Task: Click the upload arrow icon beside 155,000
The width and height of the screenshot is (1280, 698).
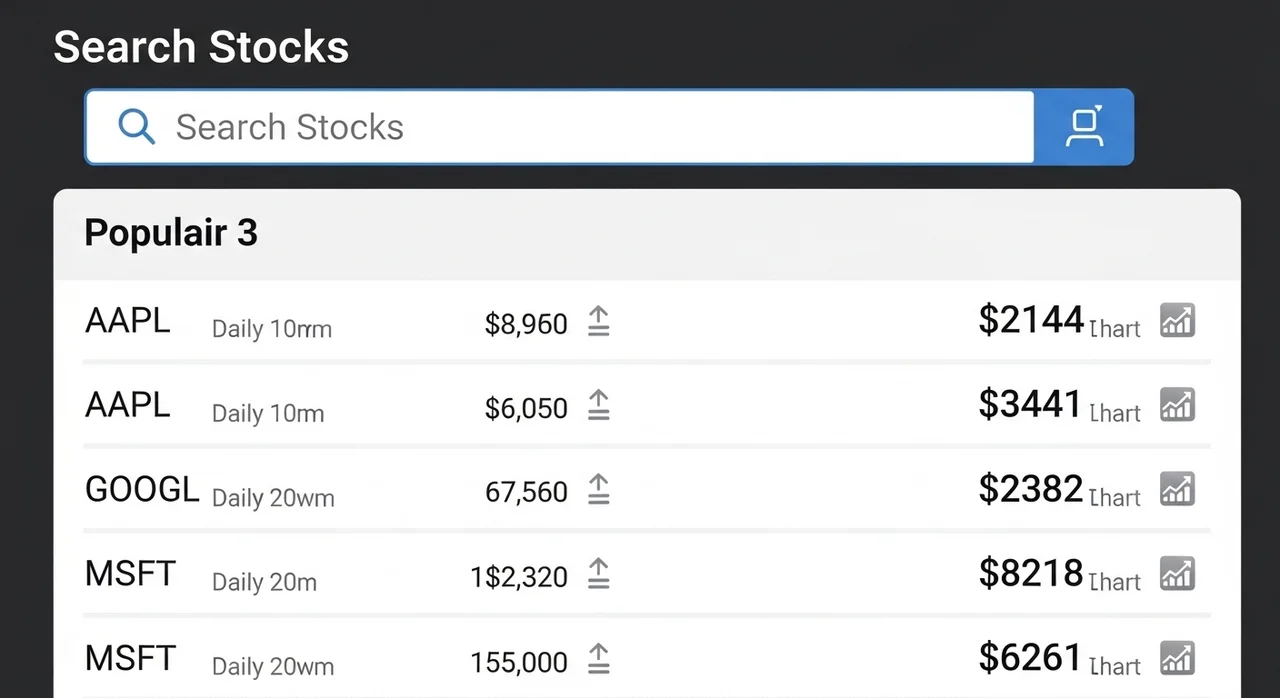Action: pos(598,659)
